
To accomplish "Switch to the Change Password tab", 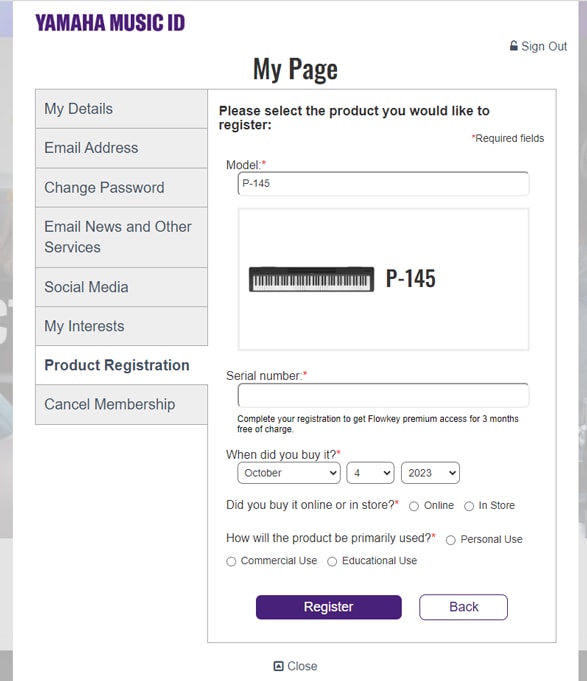I will click(122, 188).
